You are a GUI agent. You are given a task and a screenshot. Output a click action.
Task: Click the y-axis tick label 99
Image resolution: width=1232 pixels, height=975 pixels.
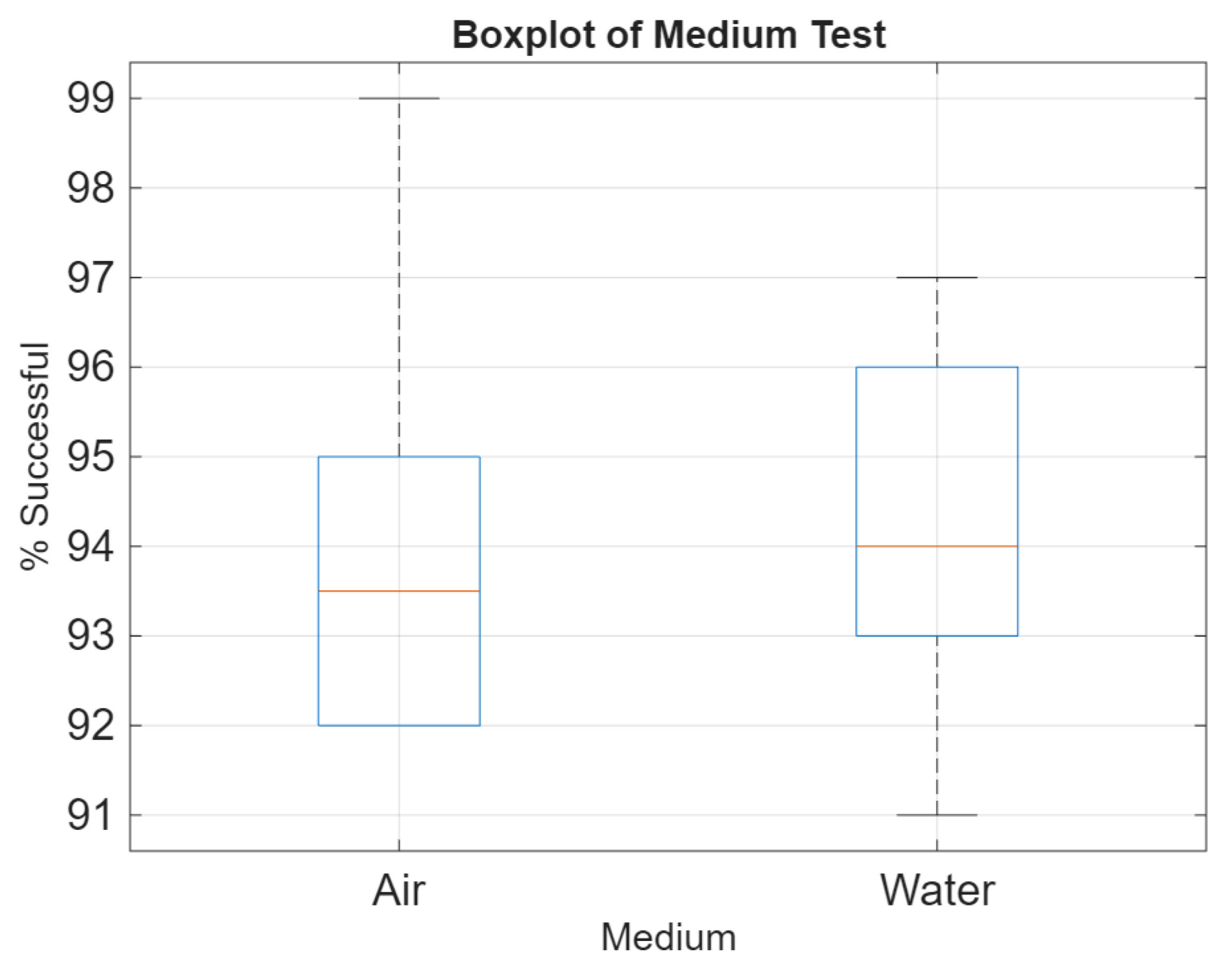pyautogui.click(x=90, y=99)
